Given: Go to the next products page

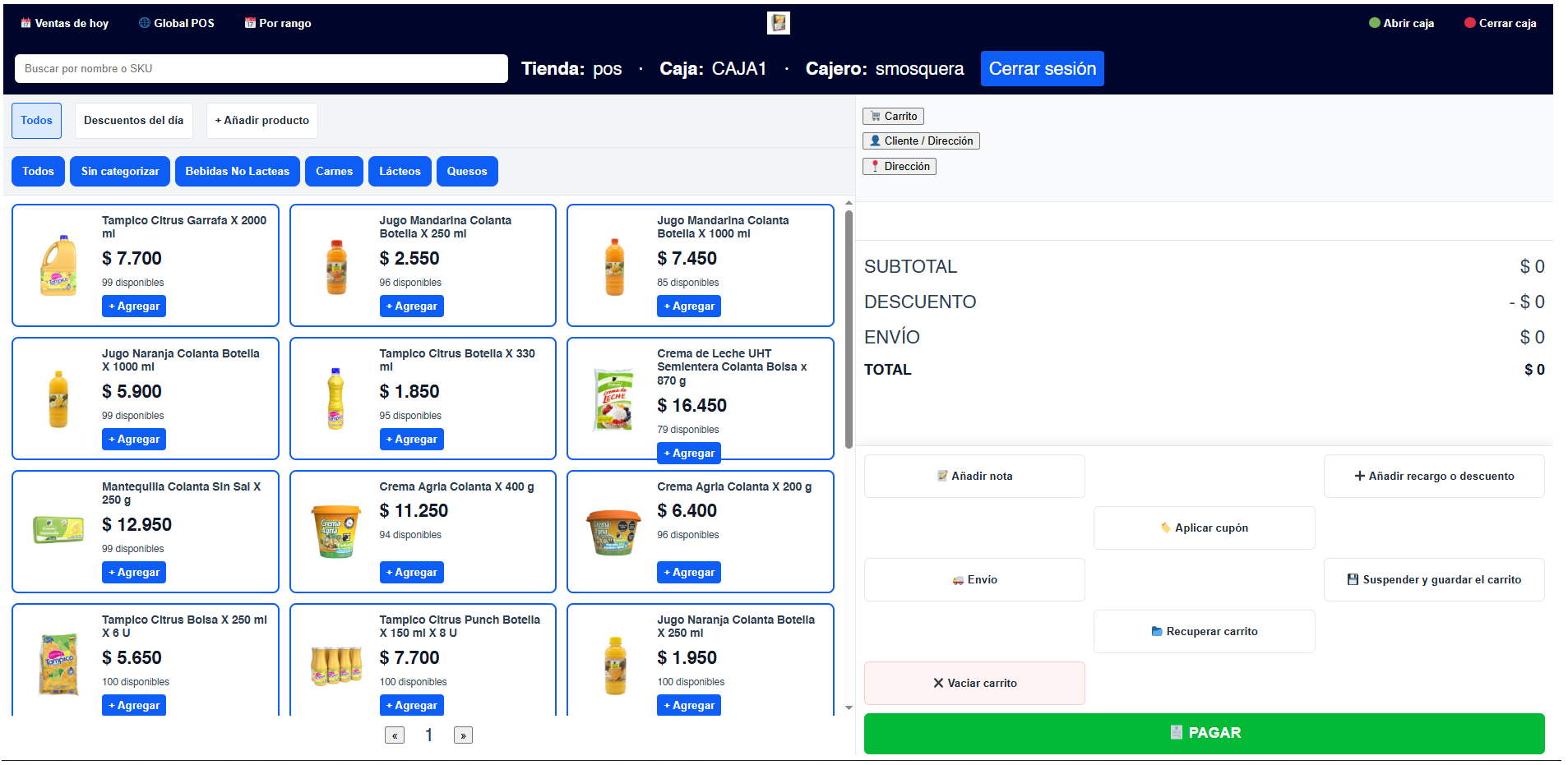Looking at the screenshot, I should pos(463,735).
